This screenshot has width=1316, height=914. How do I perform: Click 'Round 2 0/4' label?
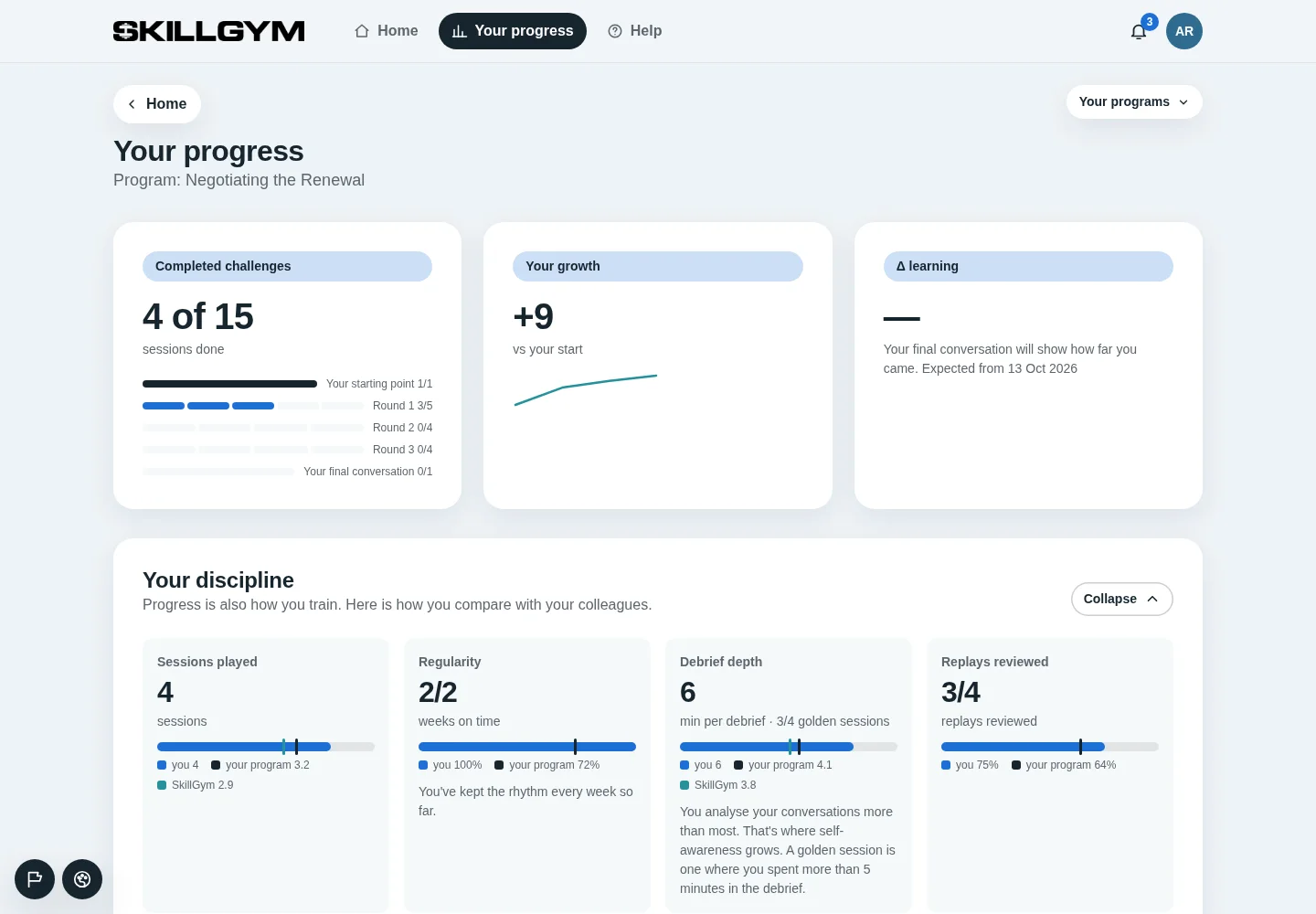pyautogui.click(x=402, y=428)
